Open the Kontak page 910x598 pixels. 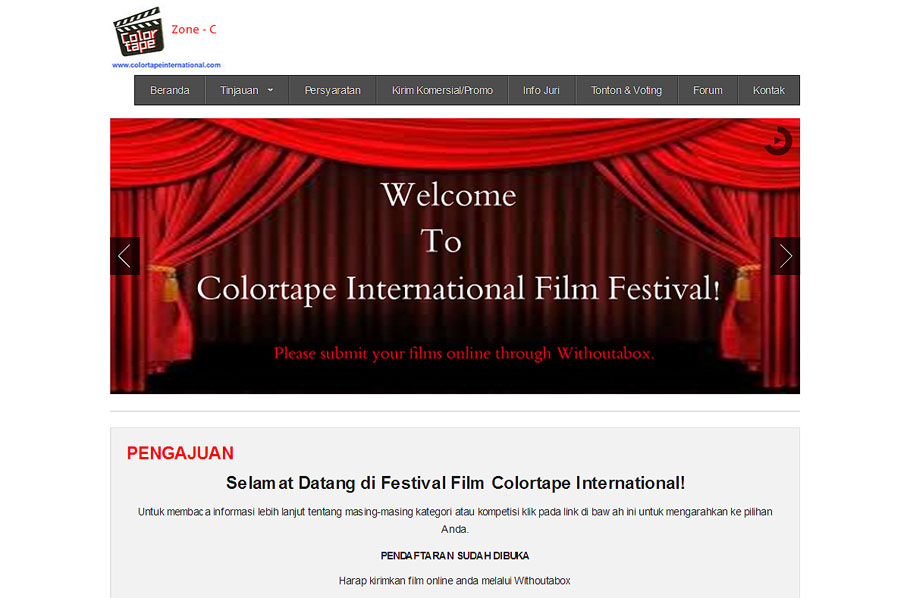coord(768,91)
